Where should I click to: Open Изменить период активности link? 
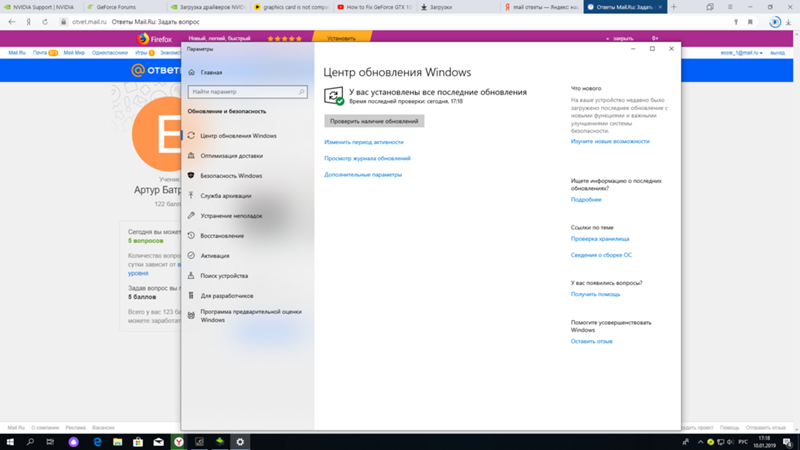coord(364,142)
